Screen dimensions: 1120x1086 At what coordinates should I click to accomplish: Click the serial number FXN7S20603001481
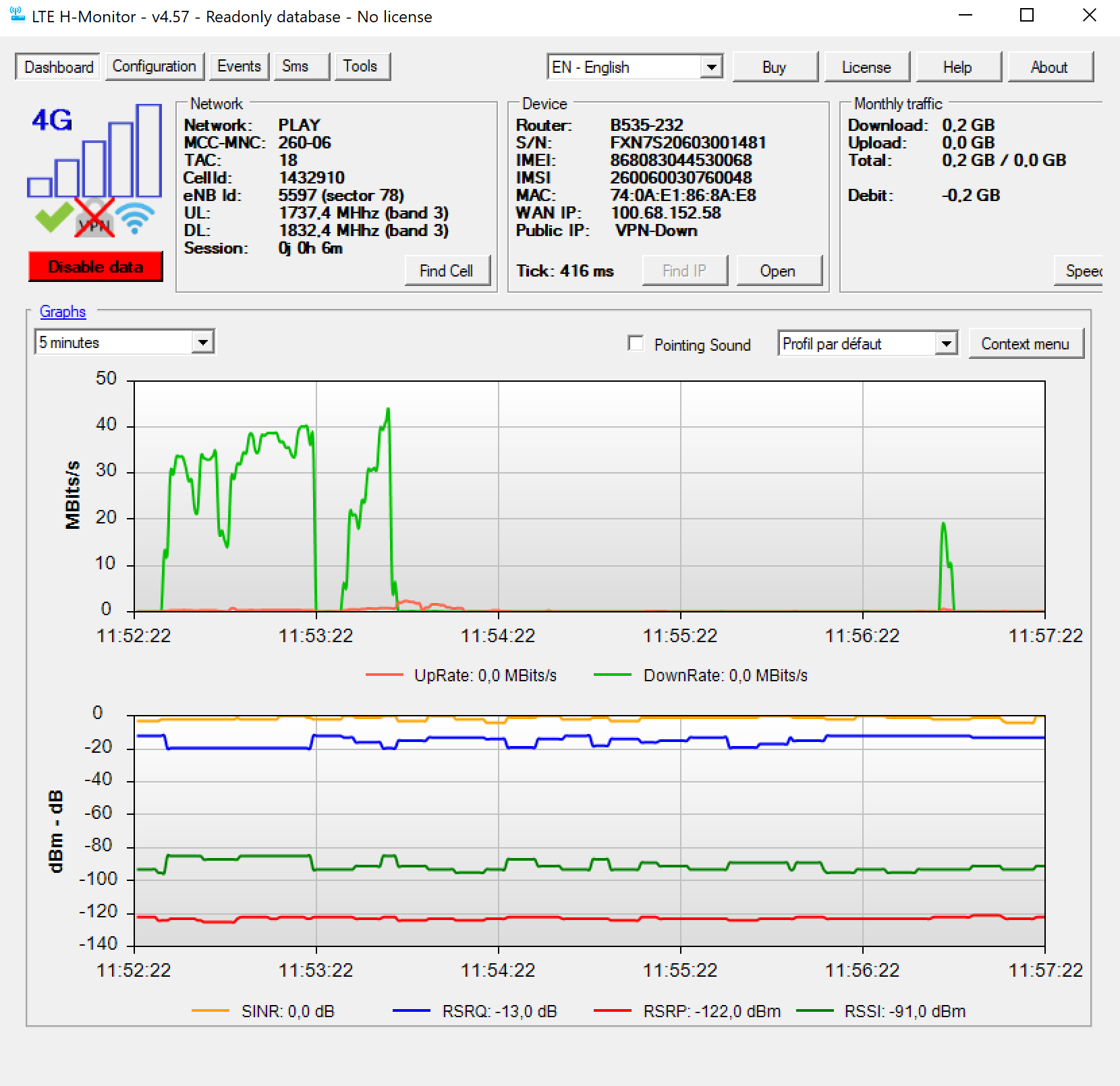click(x=688, y=143)
